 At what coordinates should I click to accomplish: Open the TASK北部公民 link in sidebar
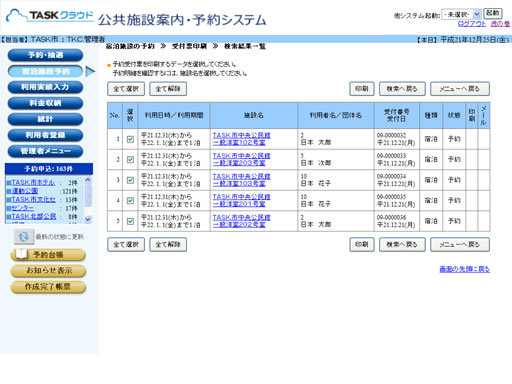point(34,217)
